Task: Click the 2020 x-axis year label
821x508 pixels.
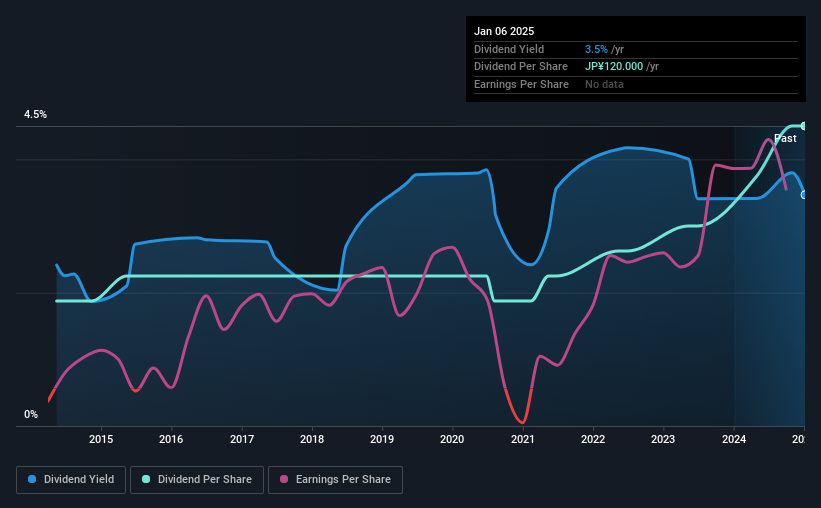Action: coord(452,439)
